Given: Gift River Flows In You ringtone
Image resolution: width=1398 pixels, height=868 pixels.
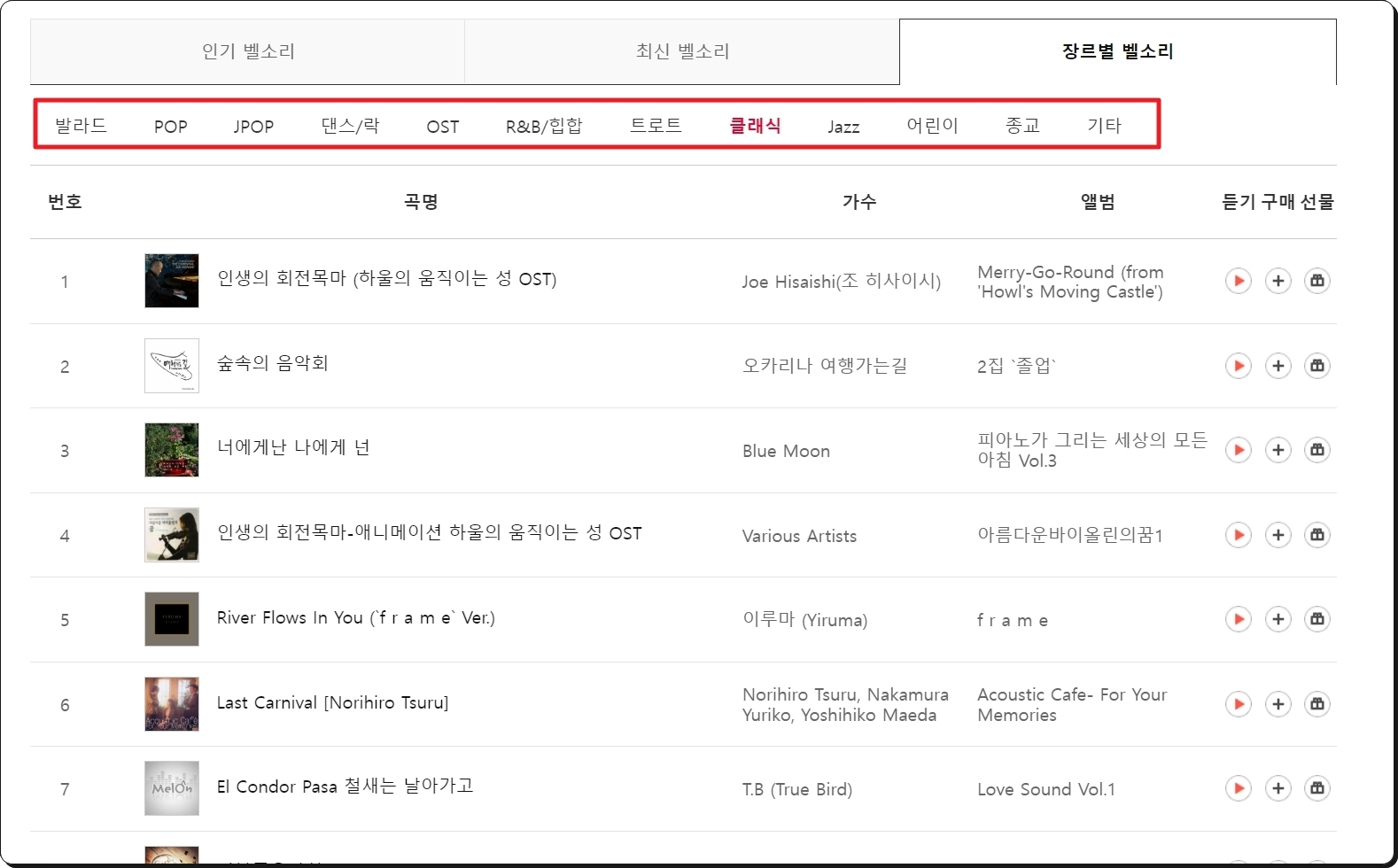Looking at the screenshot, I should 1317,619.
